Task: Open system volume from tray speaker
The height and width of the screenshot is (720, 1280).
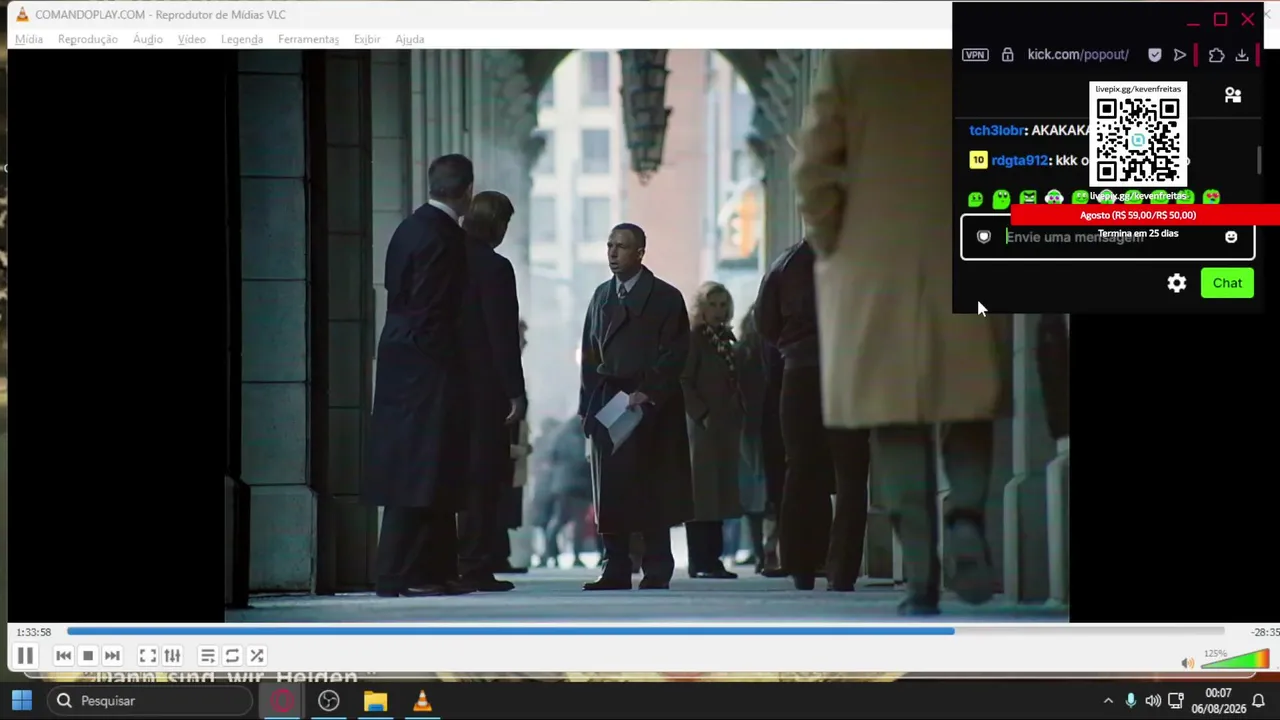Action: pos(1153,701)
